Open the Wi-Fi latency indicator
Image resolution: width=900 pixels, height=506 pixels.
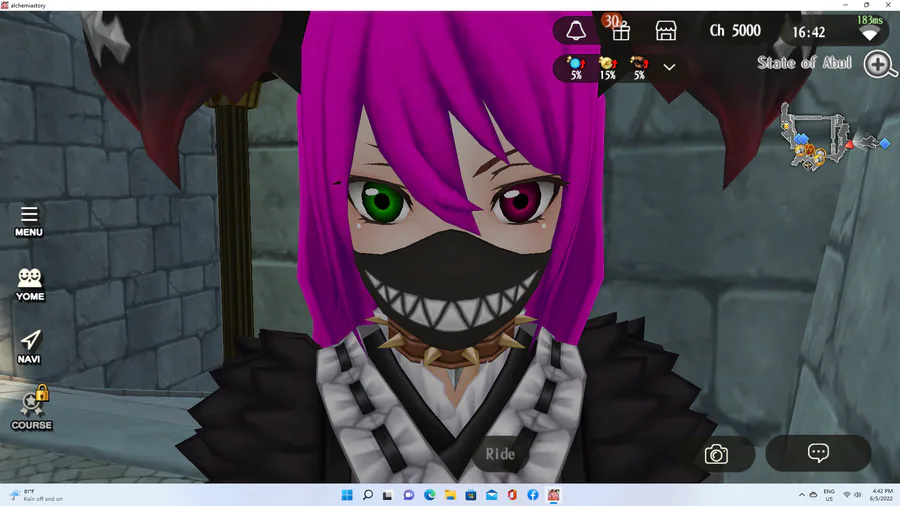[870, 28]
